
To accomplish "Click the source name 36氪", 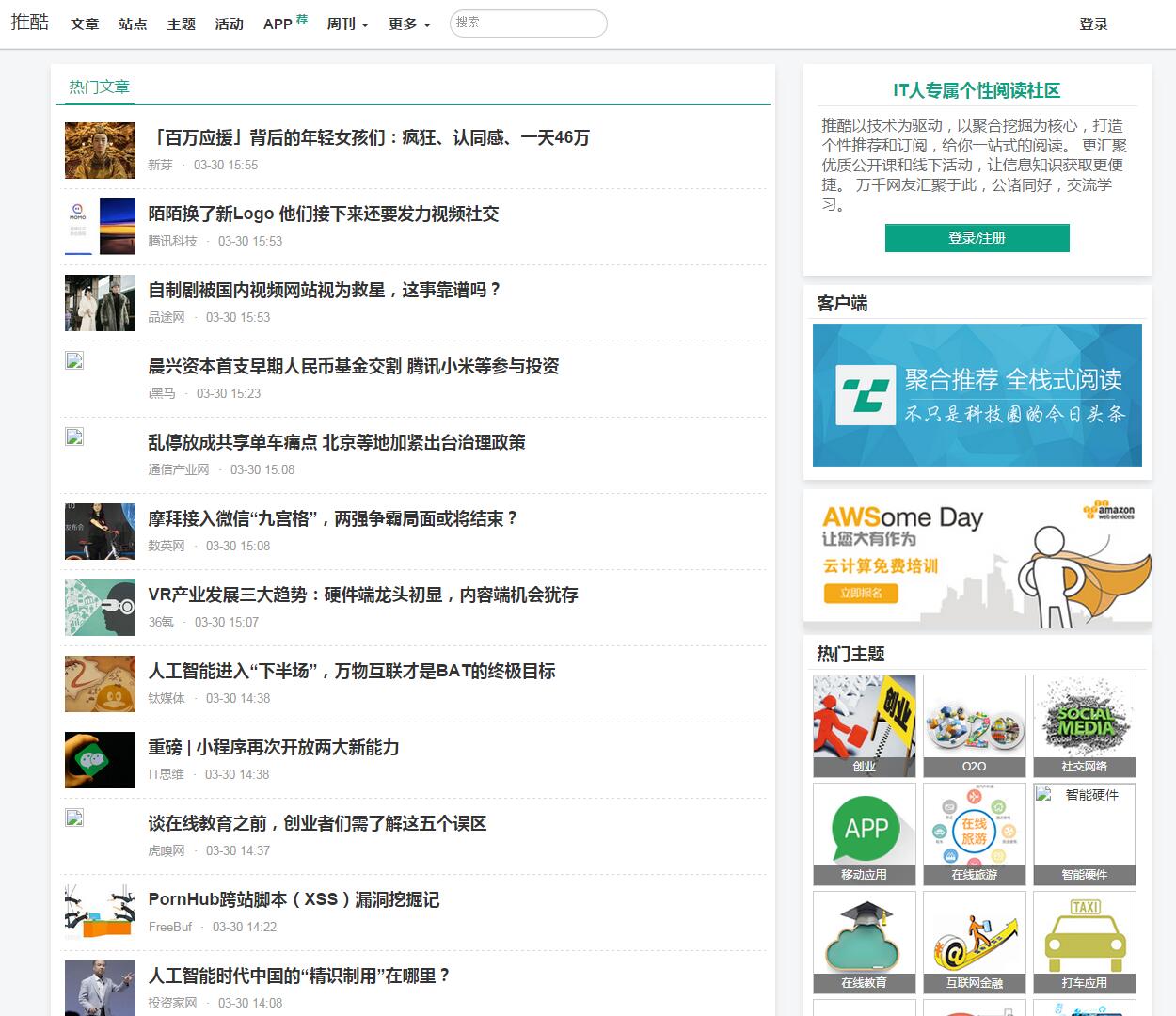I will pos(161,622).
